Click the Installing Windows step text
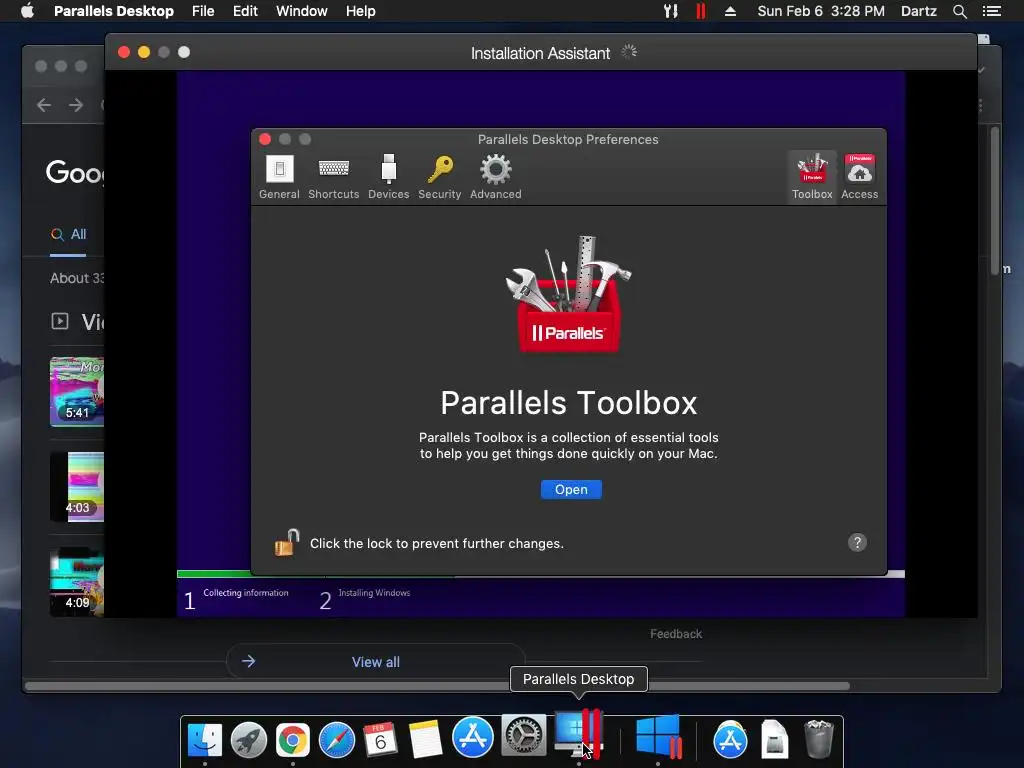 [374, 593]
